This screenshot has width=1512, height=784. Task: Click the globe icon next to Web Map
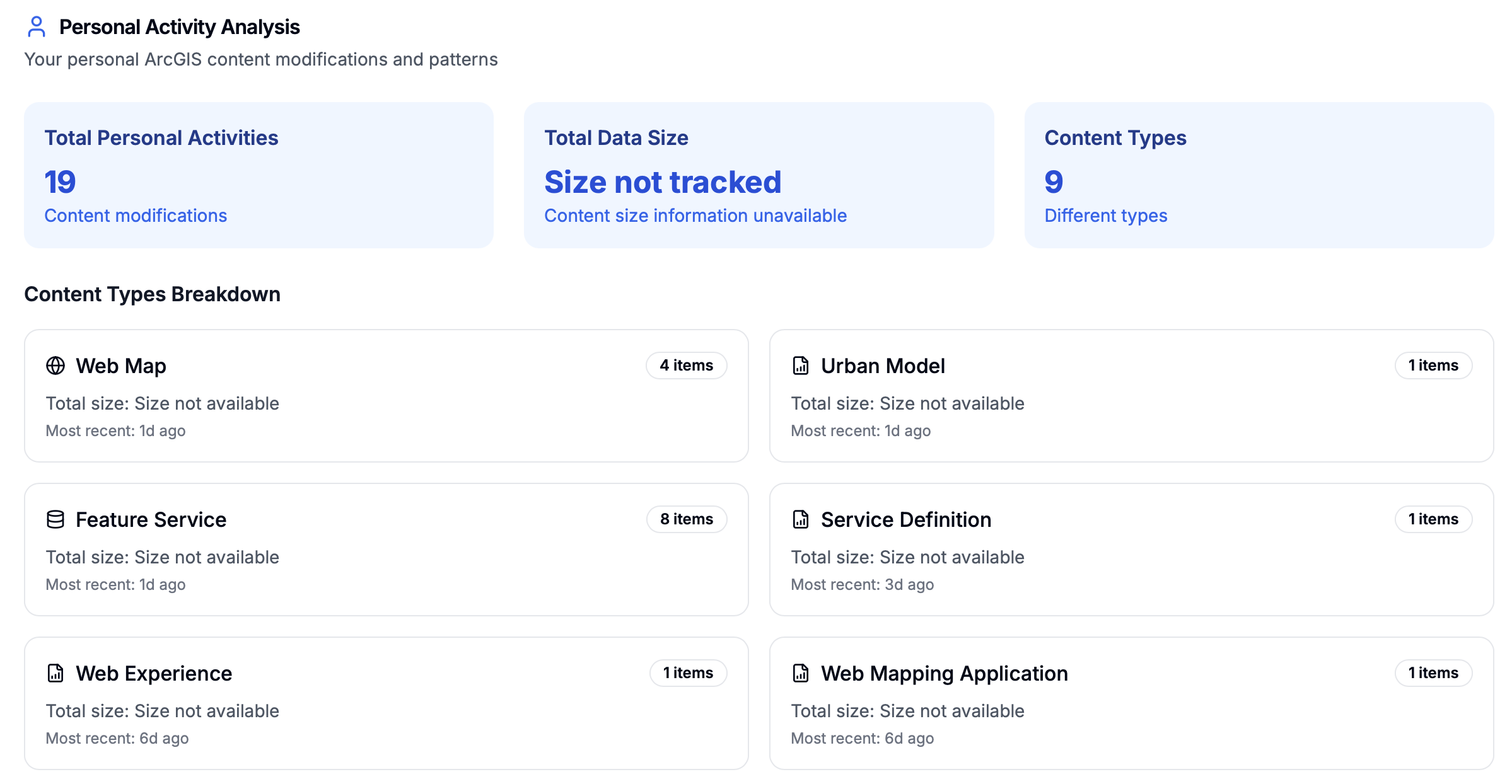pos(55,366)
